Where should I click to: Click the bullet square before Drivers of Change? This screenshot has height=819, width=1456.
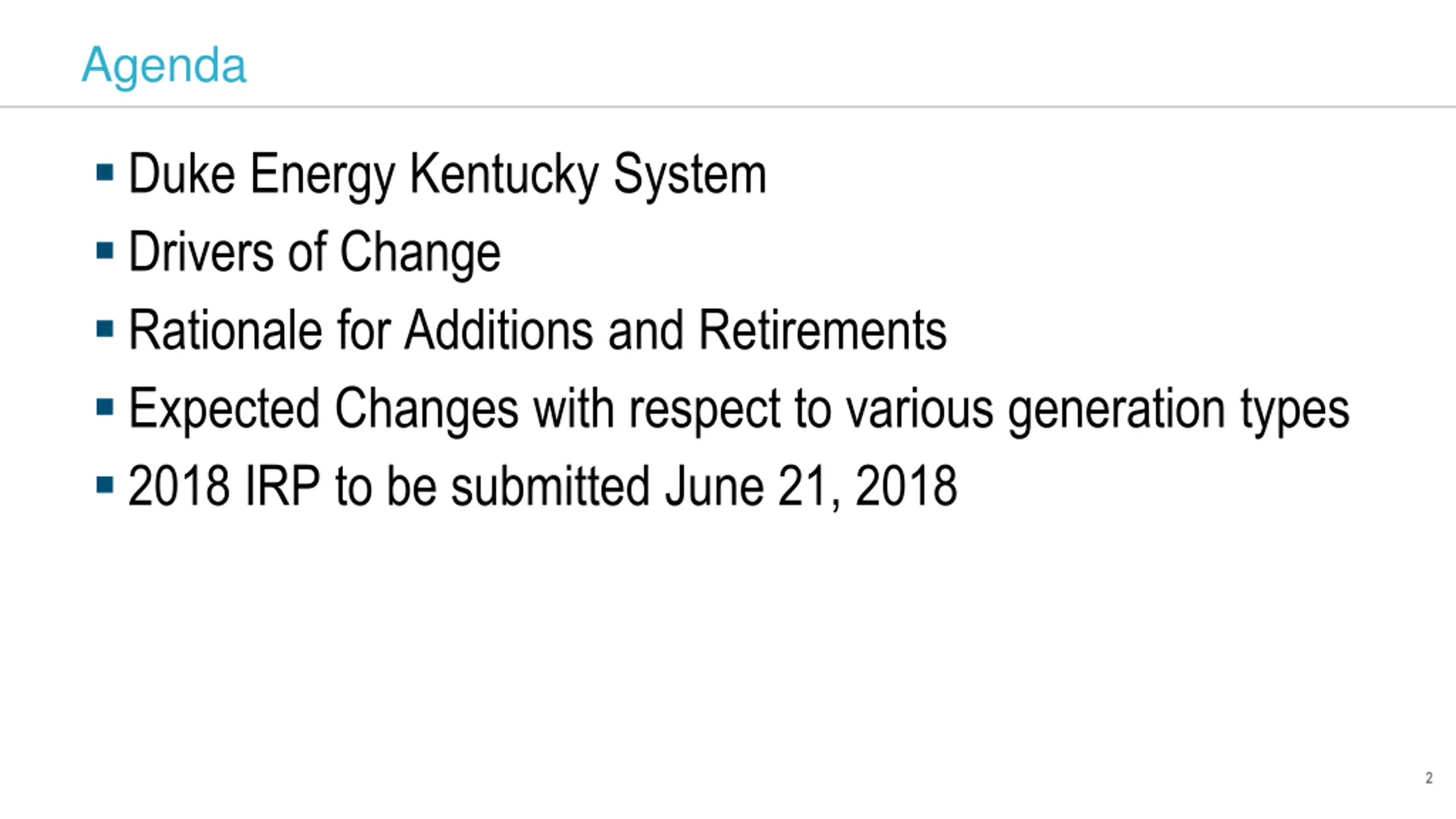[105, 250]
